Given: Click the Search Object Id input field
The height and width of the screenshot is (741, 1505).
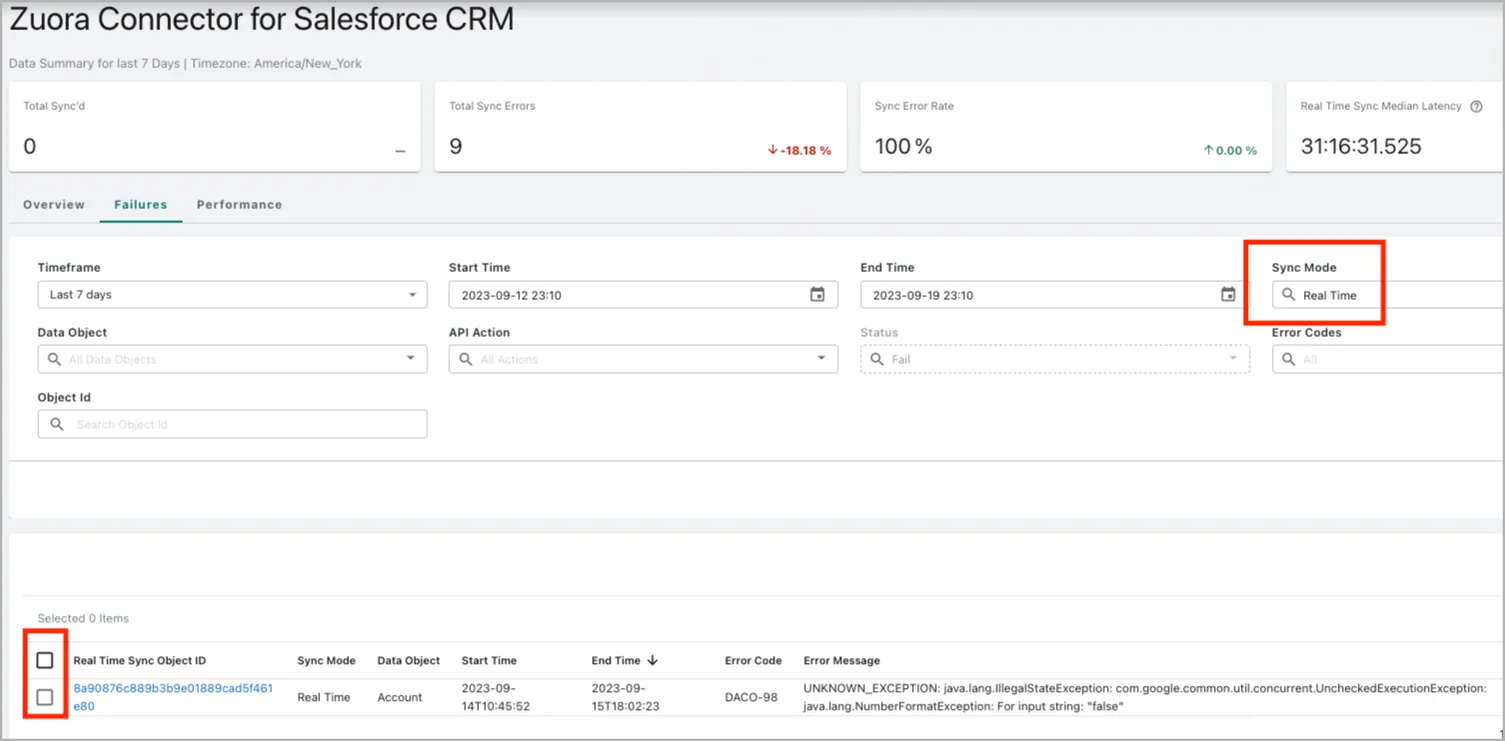Looking at the screenshot, I should pyautogui.click(x=232, y=424).
